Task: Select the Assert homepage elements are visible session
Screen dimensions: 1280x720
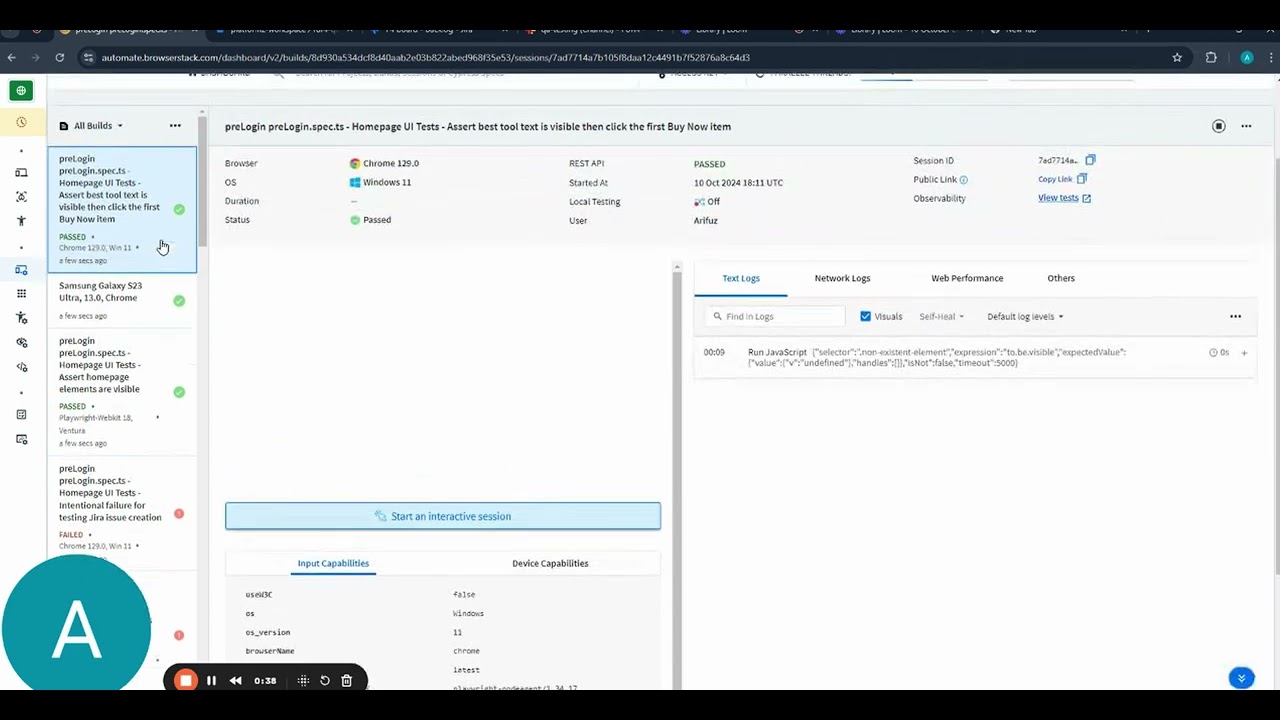Action: (122, 392)
